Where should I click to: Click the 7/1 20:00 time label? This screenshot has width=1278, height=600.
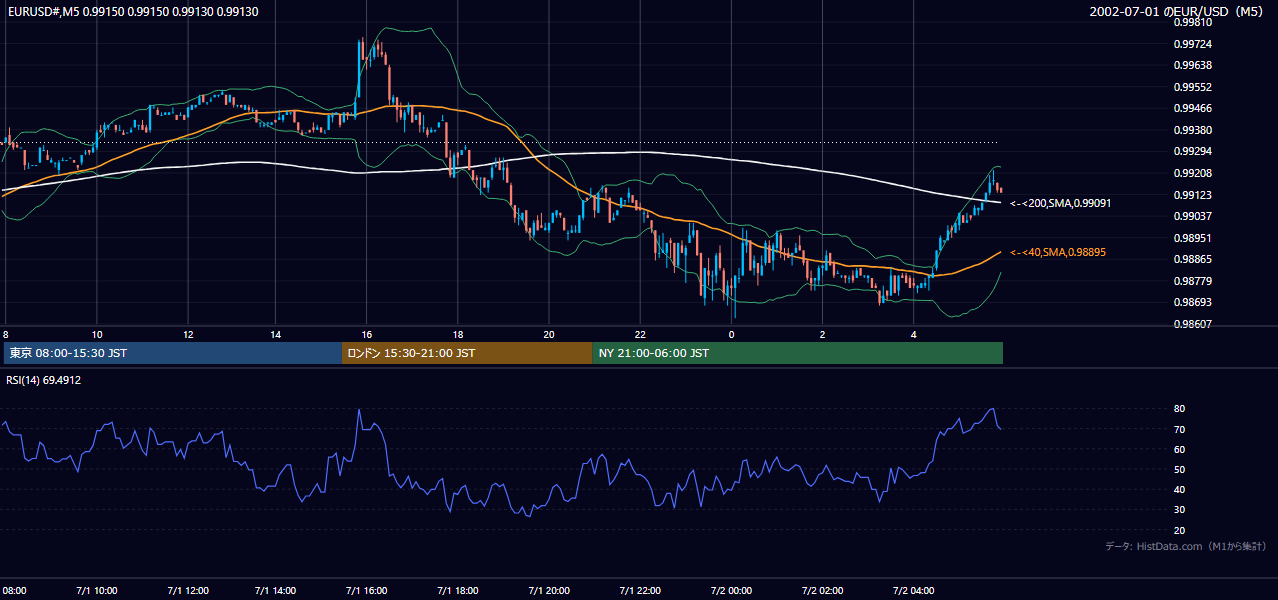tap(549, 590)
